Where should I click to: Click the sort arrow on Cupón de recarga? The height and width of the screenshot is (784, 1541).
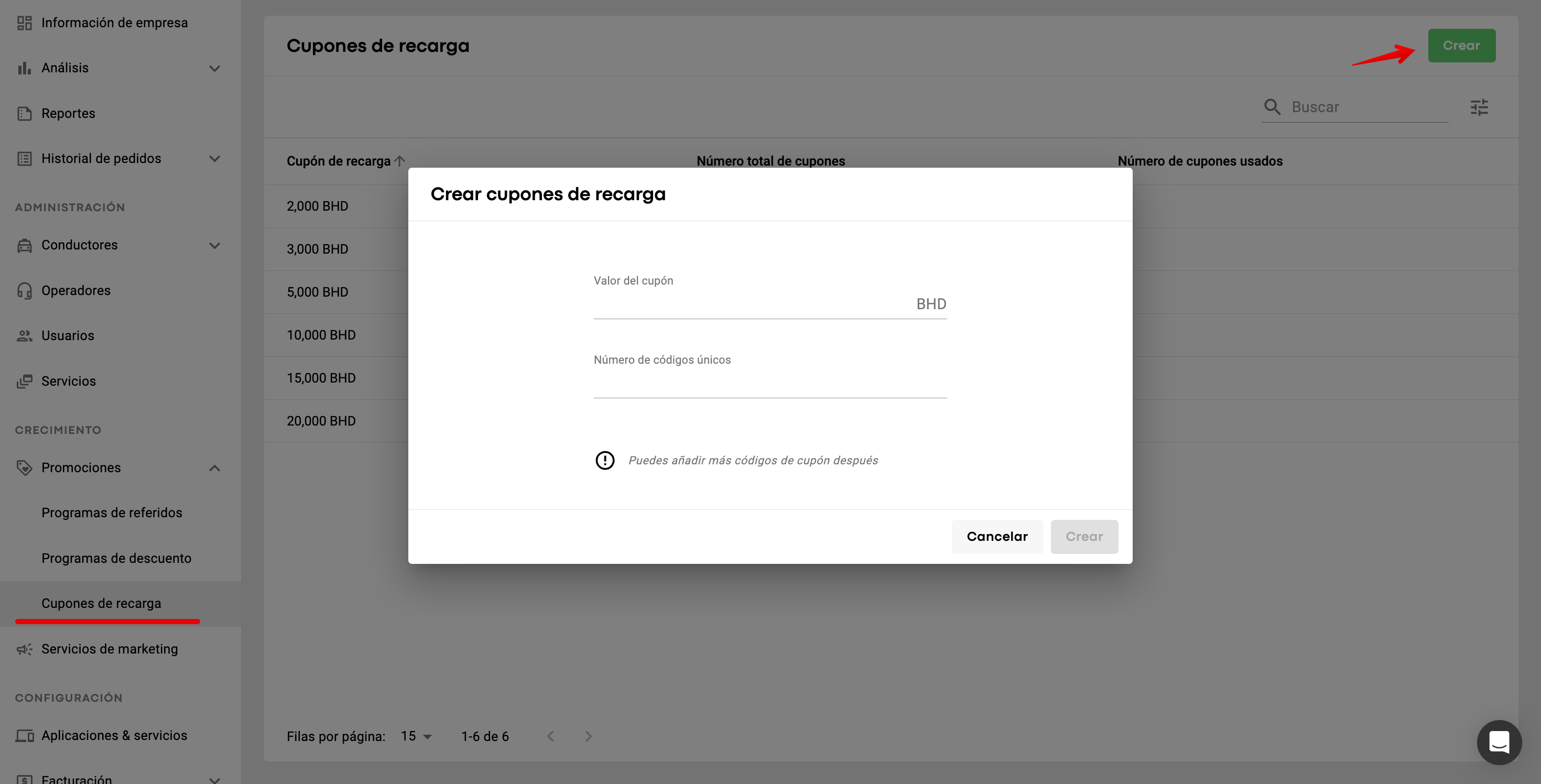400,161
